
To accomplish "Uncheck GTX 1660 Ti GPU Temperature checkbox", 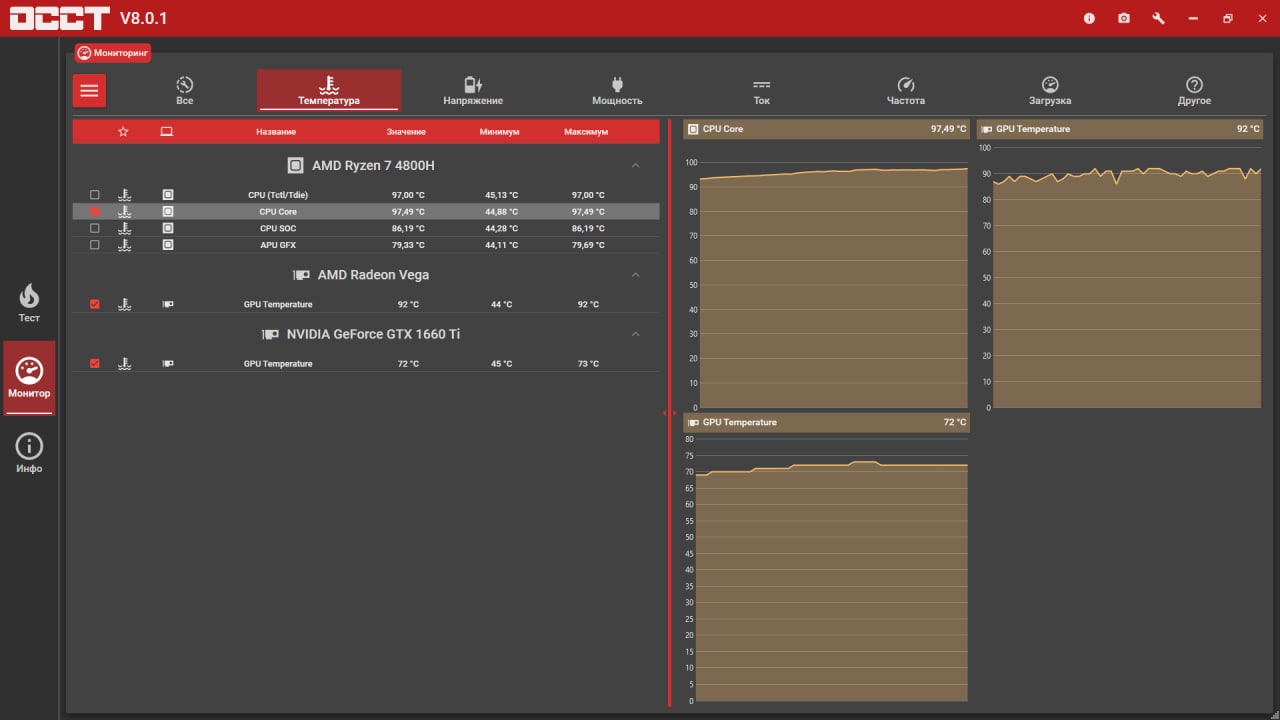I will click(x=95, y=364).
